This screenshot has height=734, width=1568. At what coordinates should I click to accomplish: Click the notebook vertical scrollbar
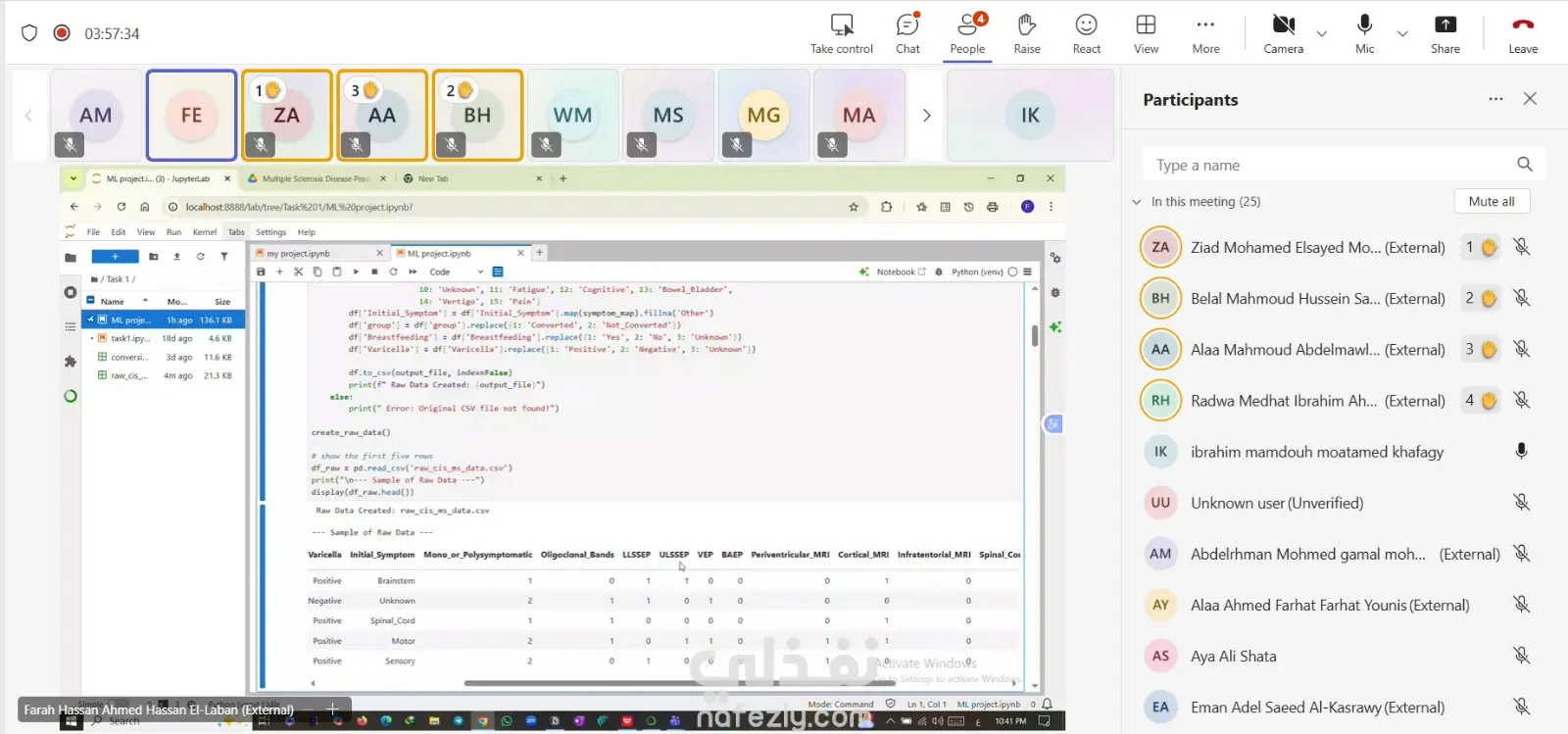click(1035, 335)
